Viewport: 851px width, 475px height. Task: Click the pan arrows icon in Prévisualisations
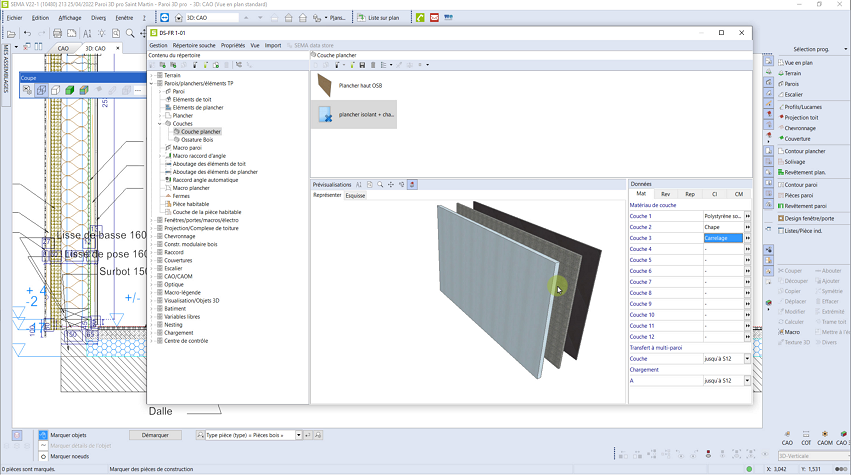[x=391, y=185]
